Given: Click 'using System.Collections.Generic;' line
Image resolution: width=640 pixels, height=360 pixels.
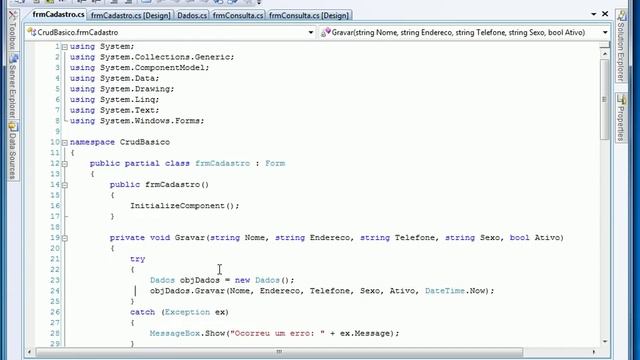Looking at the screenshot, I should click(152, 57).
